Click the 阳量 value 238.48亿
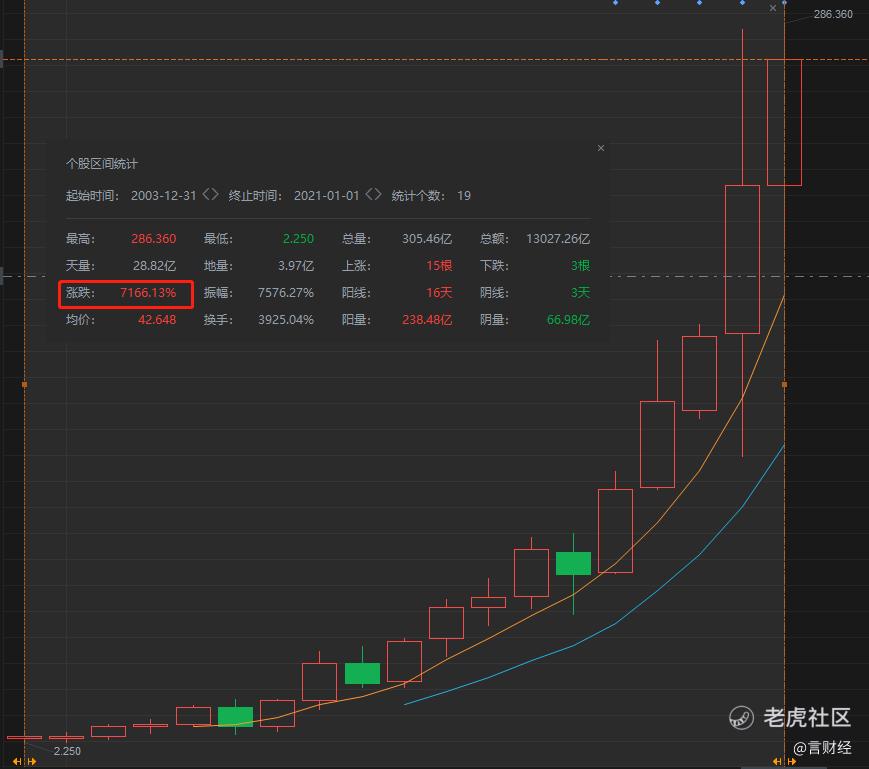This screenshot has width=869, height=769. tap(427, 320)
